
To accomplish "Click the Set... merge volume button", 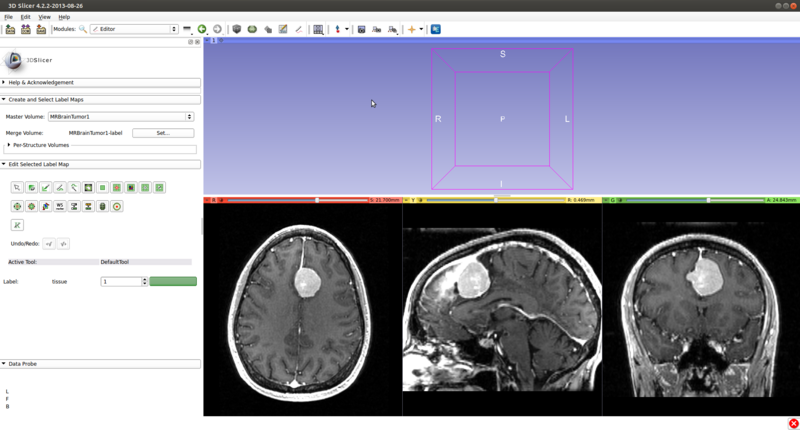I will coord(162,133).
